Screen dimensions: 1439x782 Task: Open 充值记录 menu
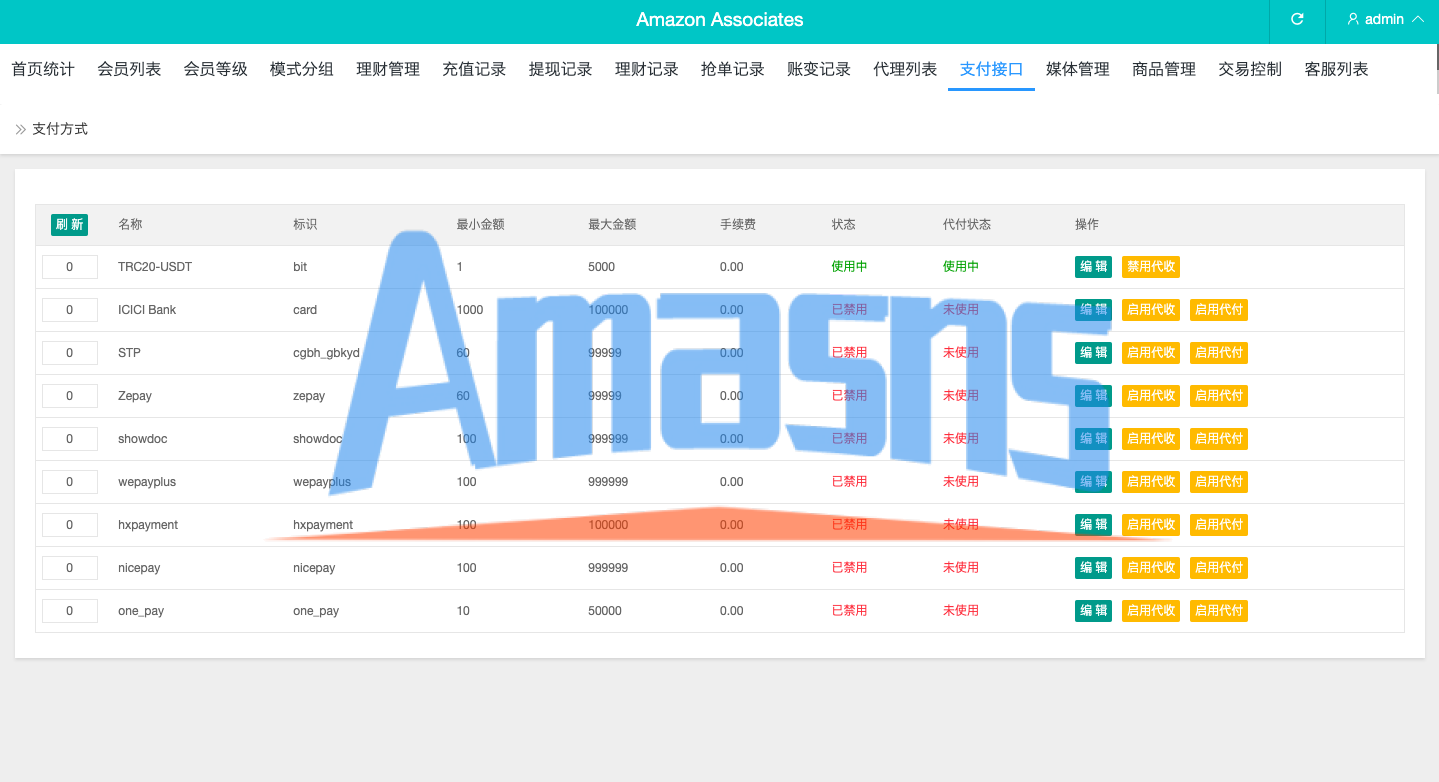[474, 69]
